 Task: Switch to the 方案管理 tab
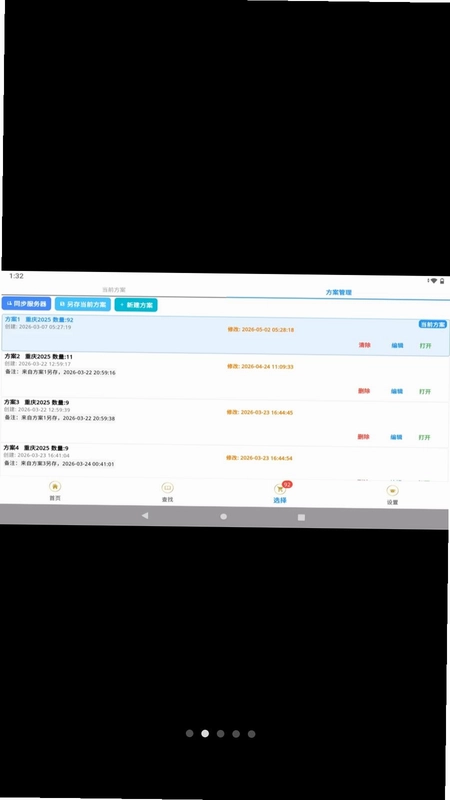[x=338, y=292]
